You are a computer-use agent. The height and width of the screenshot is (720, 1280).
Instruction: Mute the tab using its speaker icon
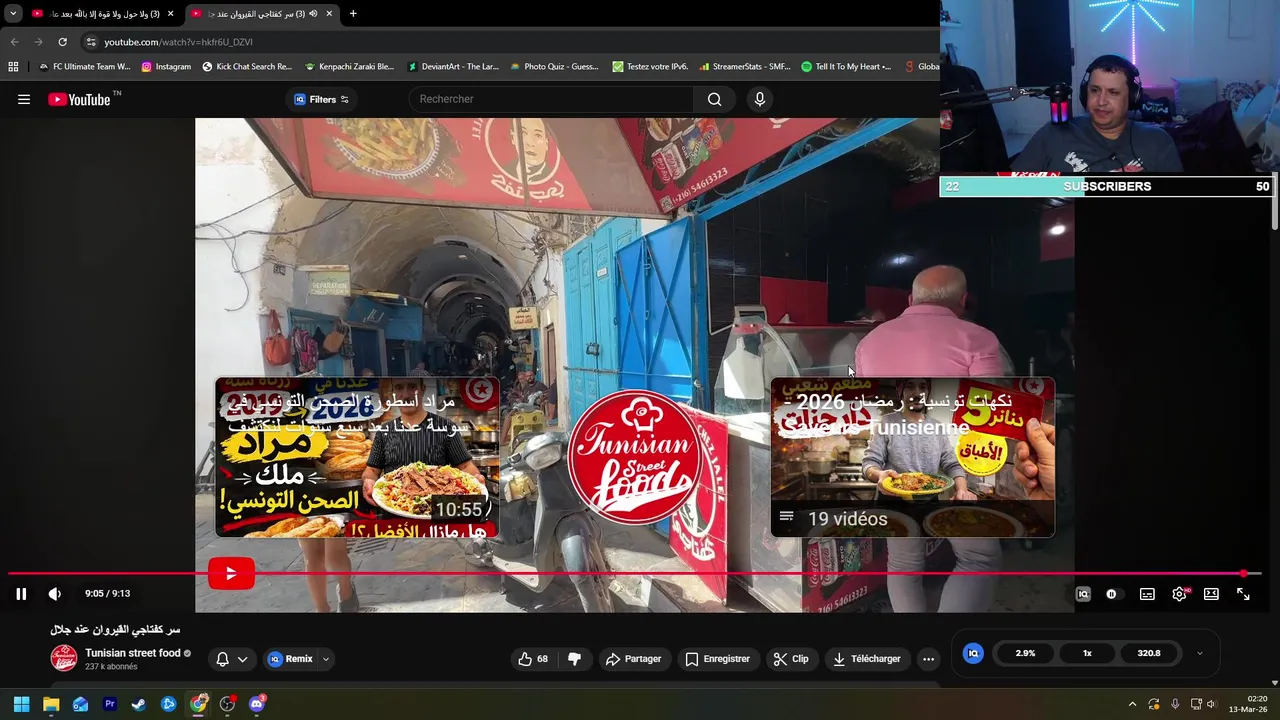pyautogui.click(x=313, y=14)
